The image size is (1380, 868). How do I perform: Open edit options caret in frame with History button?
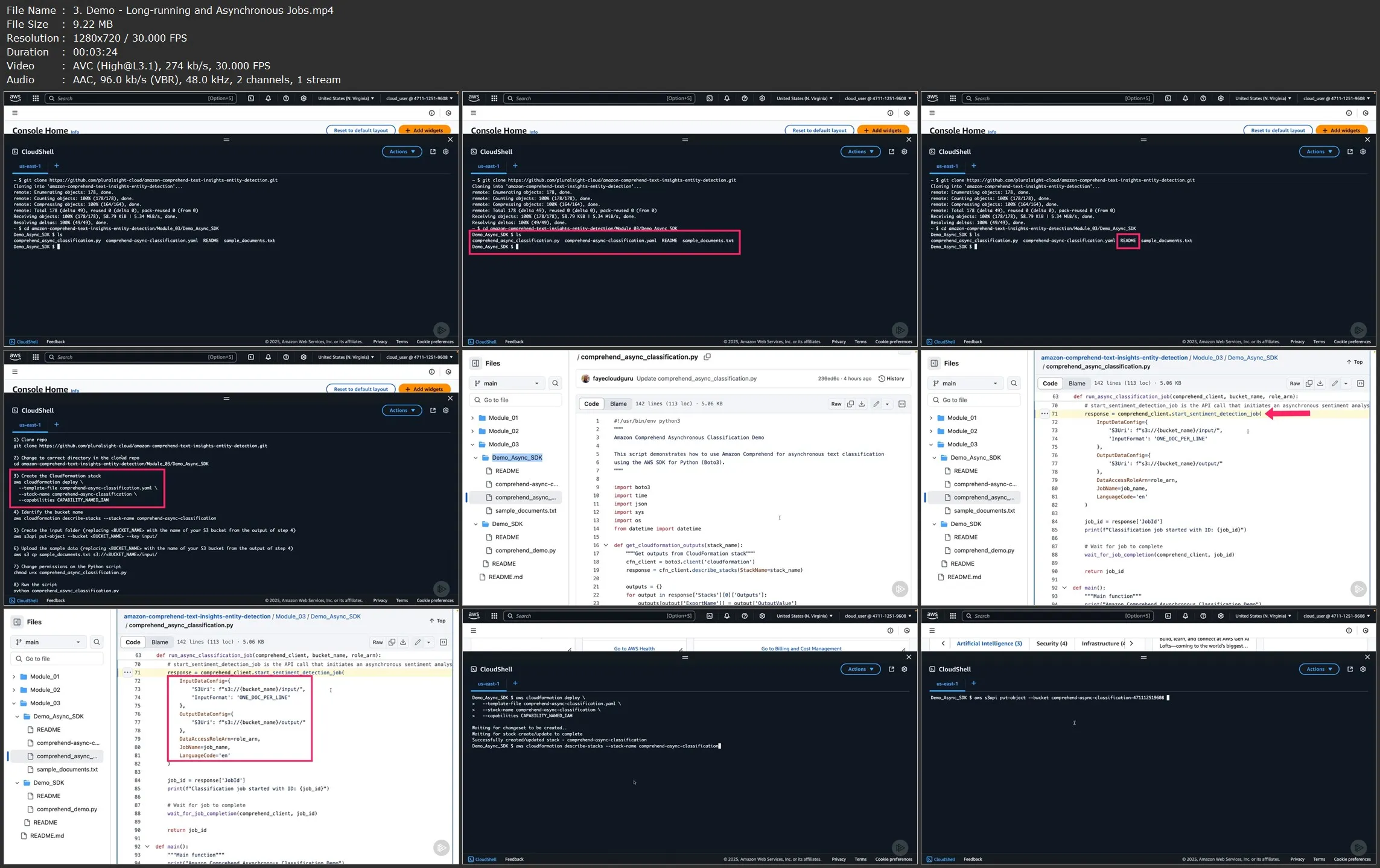point(887,404)
